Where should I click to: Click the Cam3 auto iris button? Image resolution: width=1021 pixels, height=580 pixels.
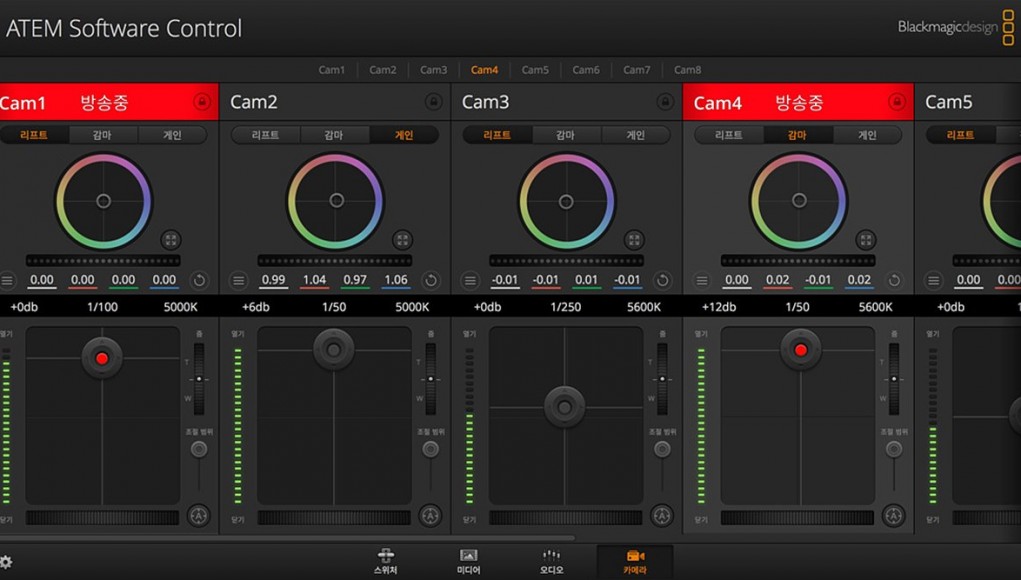[x=662, y=516]
